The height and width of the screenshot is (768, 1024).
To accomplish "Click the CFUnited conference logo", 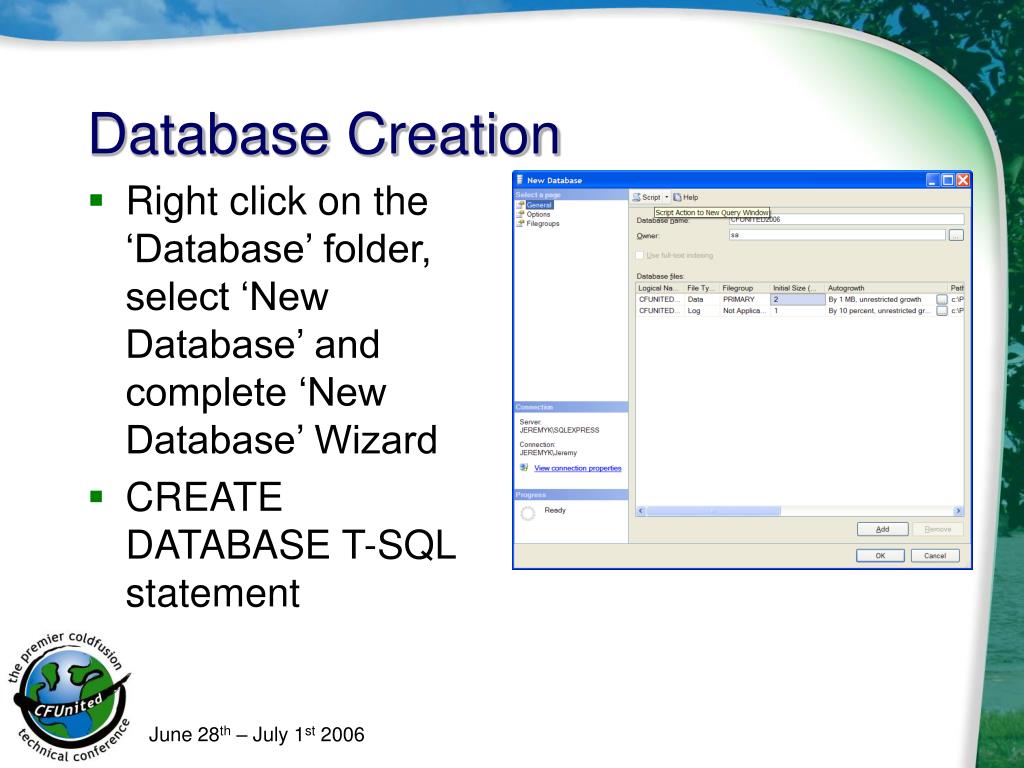I will 69,697.
